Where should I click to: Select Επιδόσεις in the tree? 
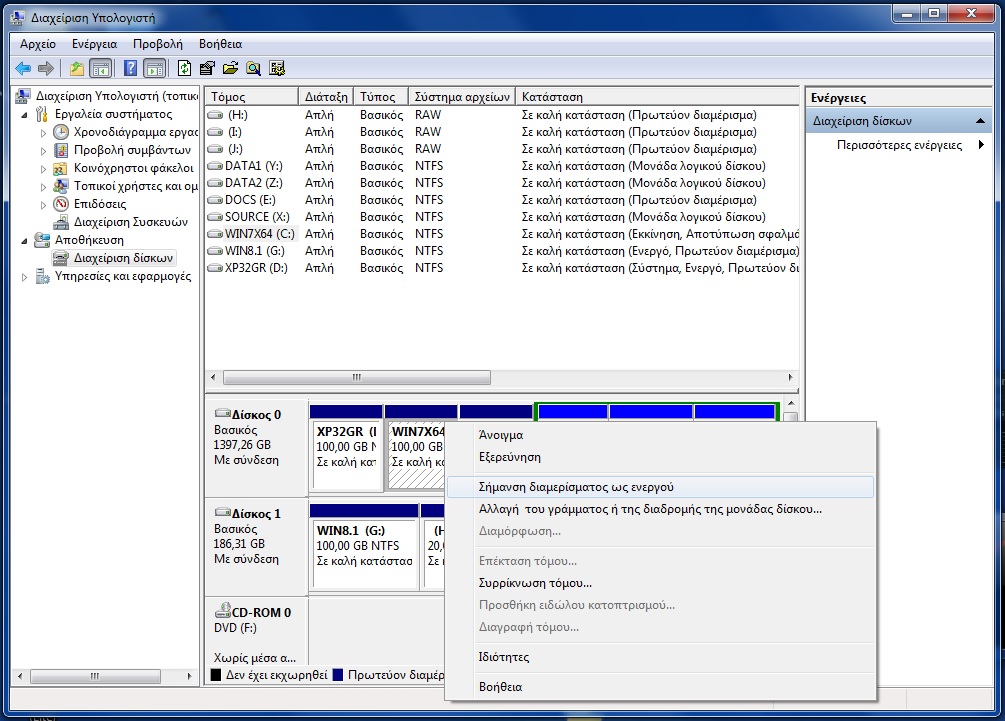[100, 204]
